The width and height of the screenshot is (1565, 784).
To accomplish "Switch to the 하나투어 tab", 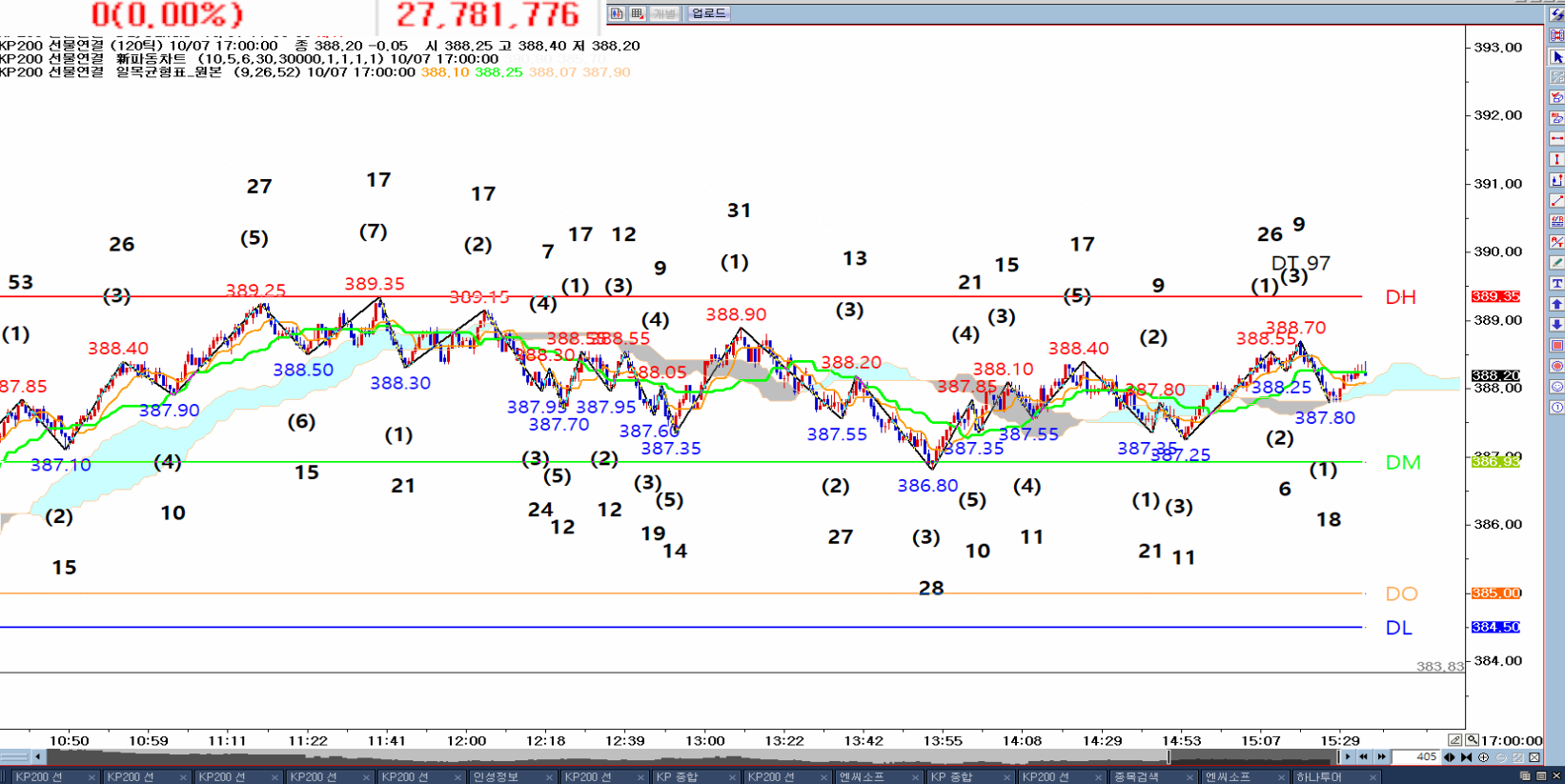I will [1317, 776].
